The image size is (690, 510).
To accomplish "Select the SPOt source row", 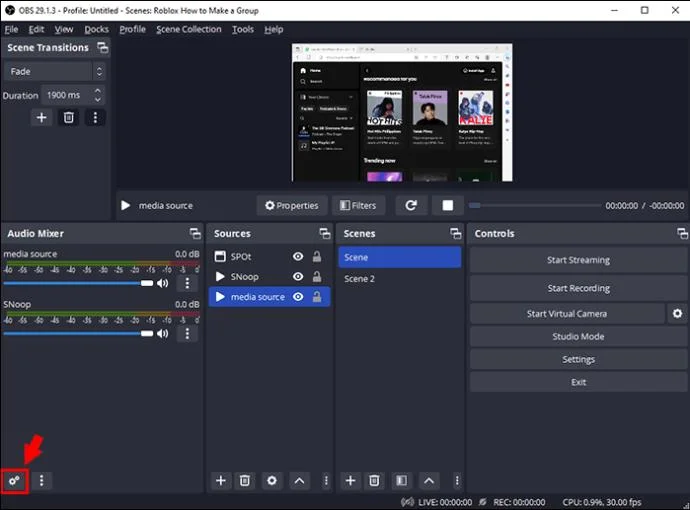I will coord(269,257).
